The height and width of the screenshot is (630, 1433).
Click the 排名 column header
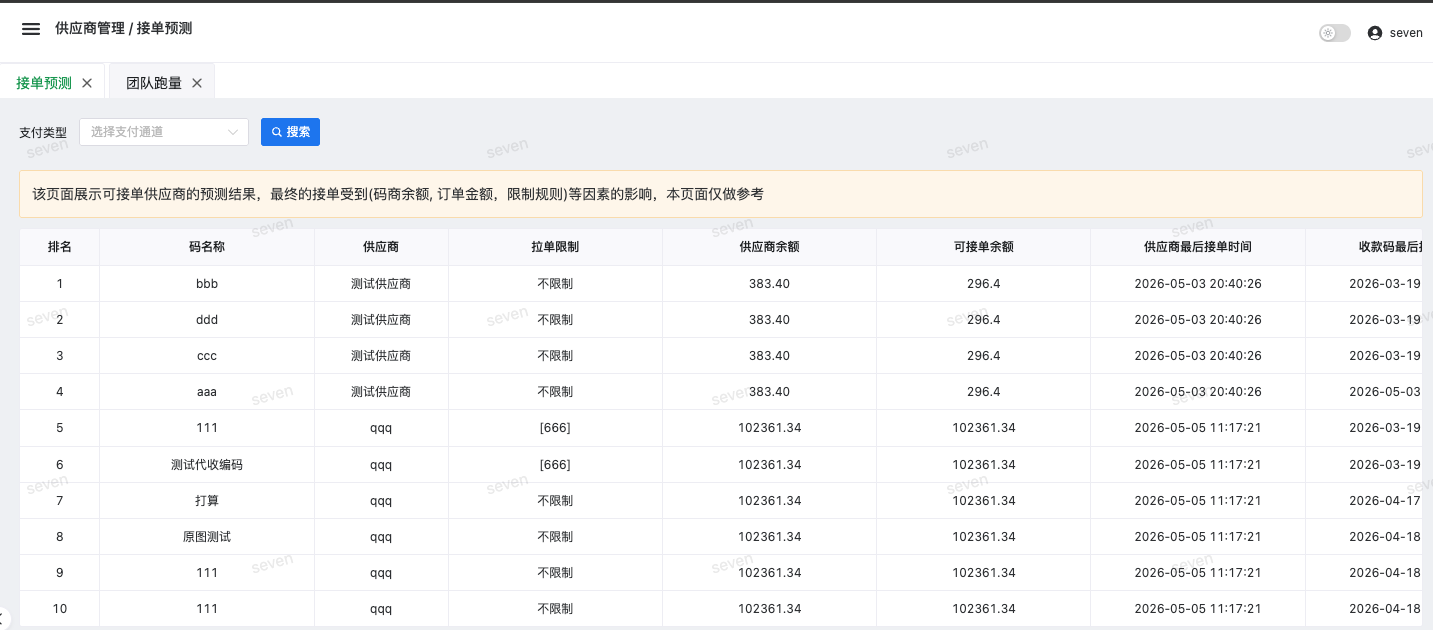click(60, 247)
